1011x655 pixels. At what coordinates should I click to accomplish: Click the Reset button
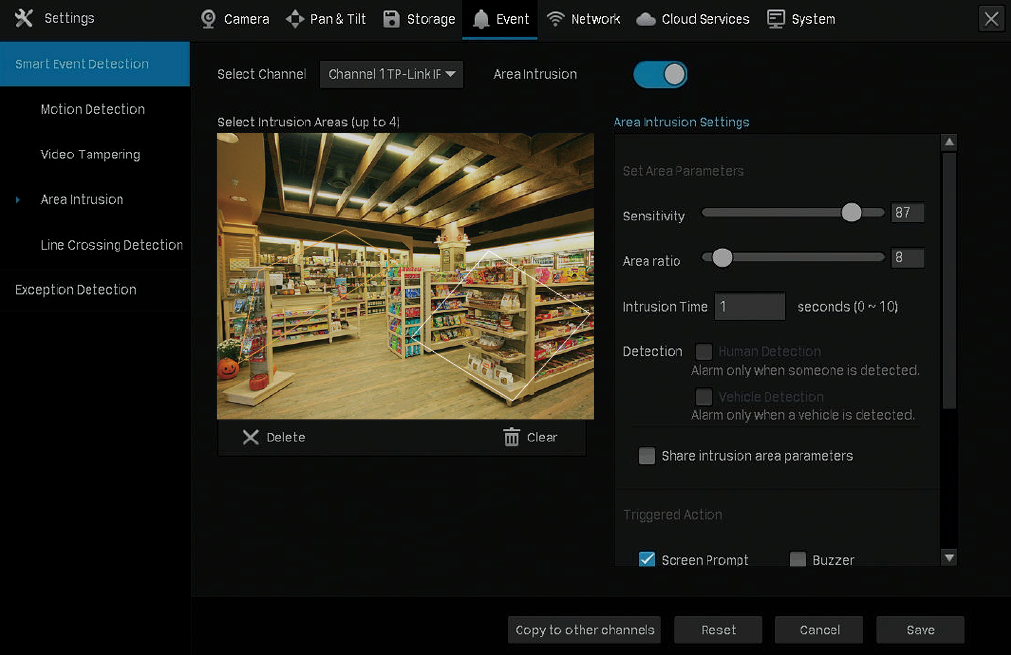[718, 630]
